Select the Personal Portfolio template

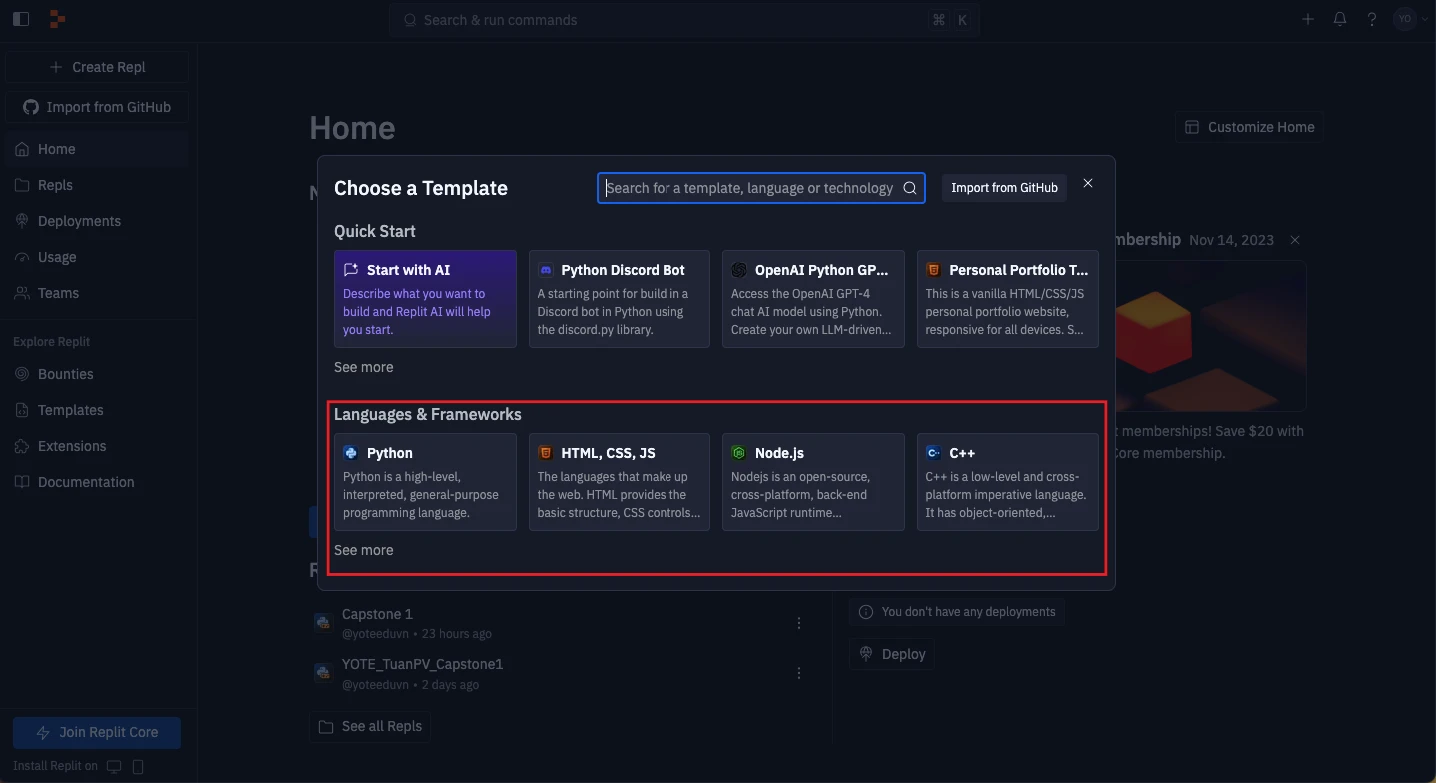pos(1008,299)
